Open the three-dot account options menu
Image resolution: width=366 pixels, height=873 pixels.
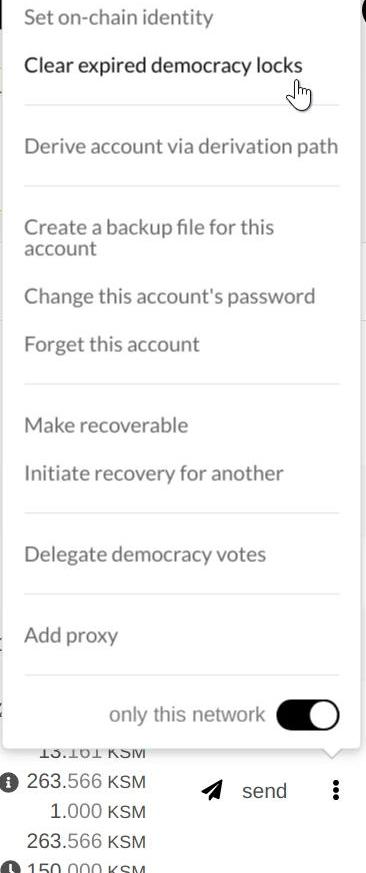[335, 790]
